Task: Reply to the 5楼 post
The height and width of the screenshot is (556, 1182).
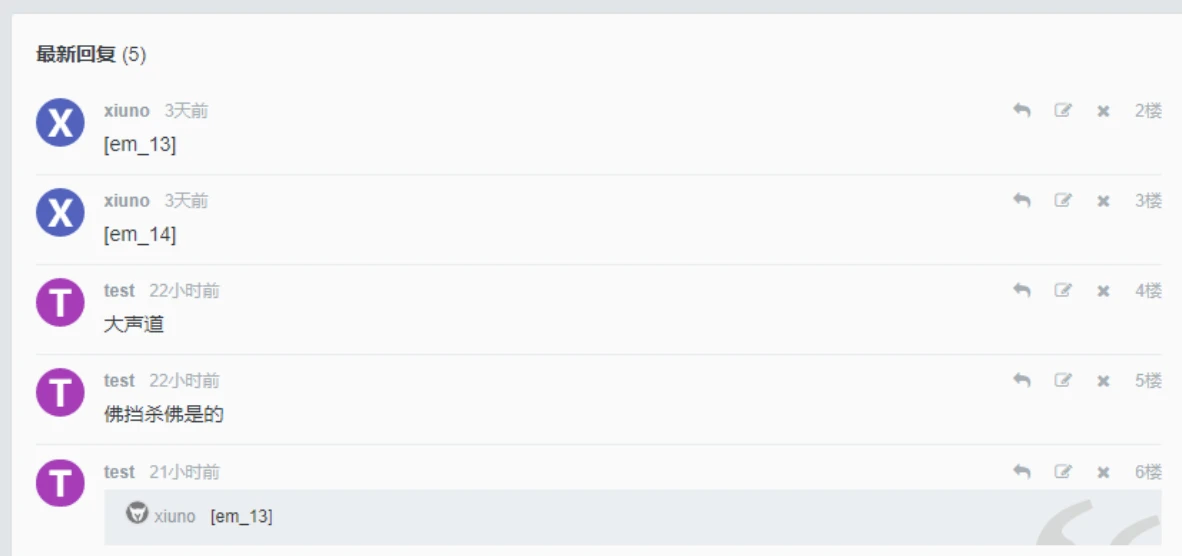Action: point(1021,381)
